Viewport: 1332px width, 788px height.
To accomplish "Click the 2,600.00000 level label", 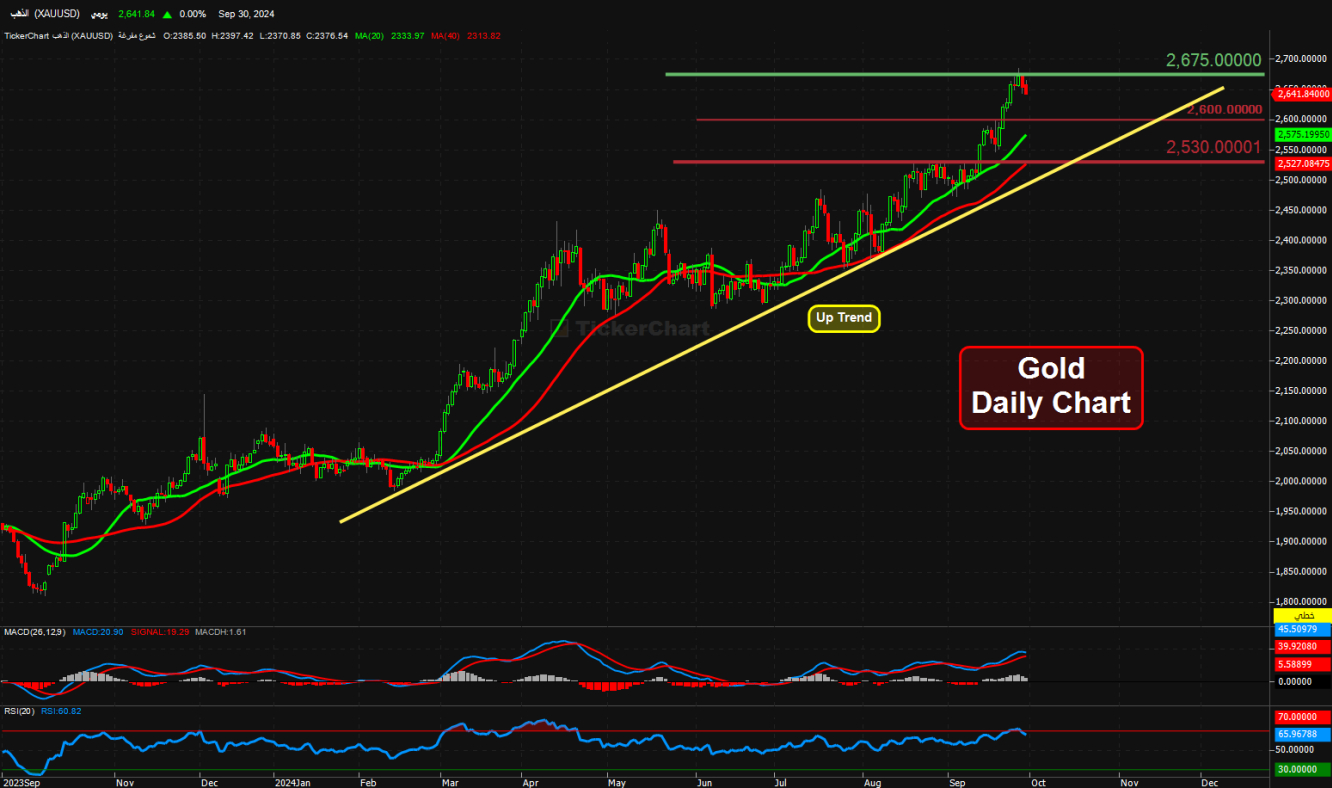I will coord(1224,110).
